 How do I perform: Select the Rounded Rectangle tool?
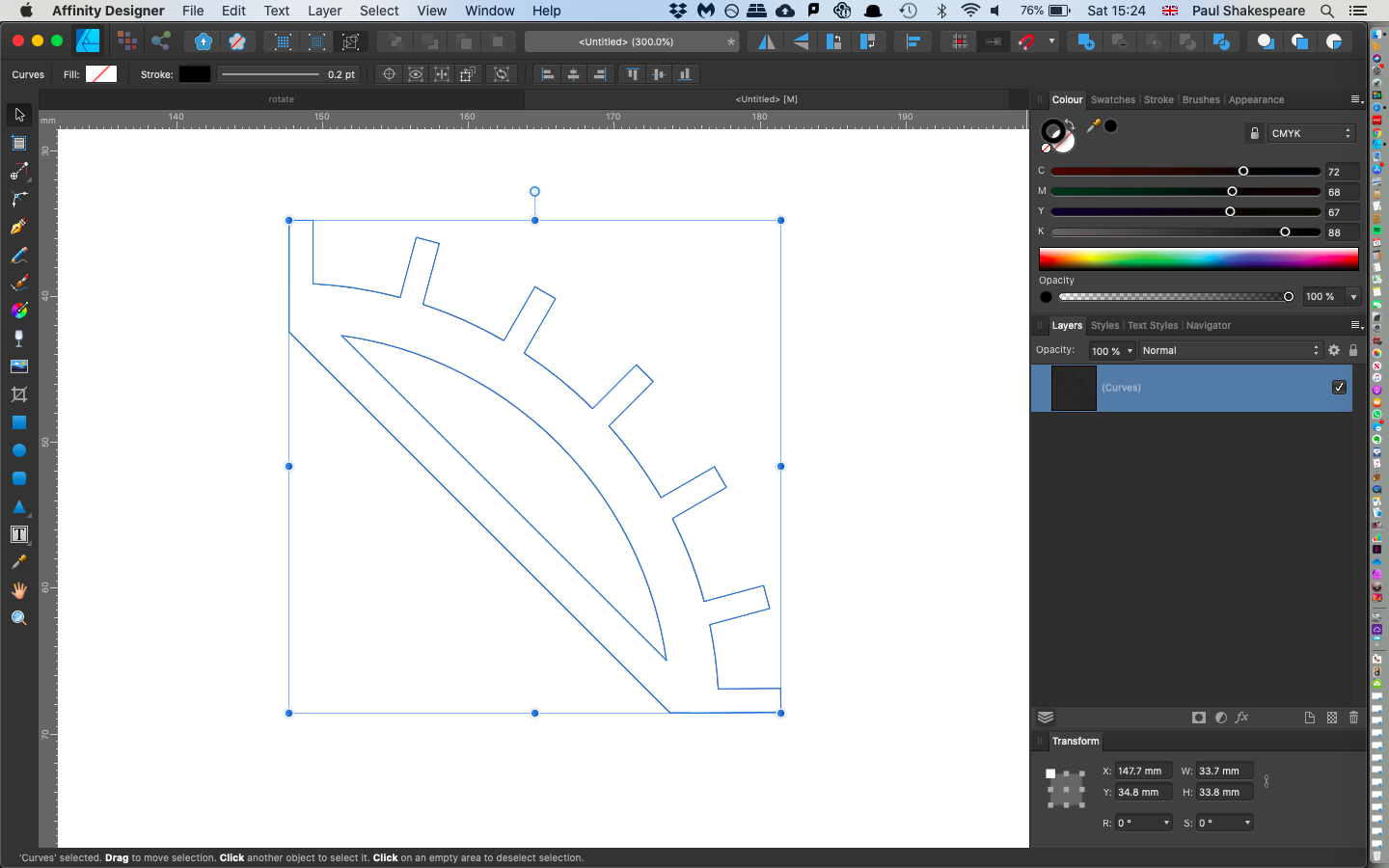(19, 478)
